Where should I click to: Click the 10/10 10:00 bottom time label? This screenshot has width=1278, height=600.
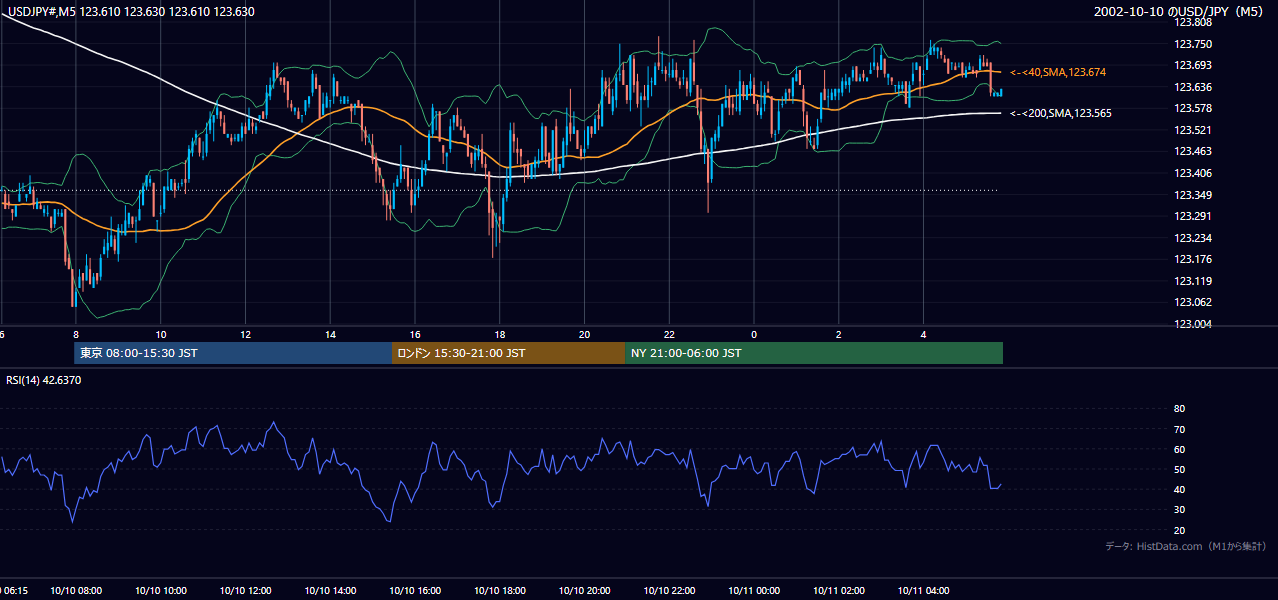(160, 591)
